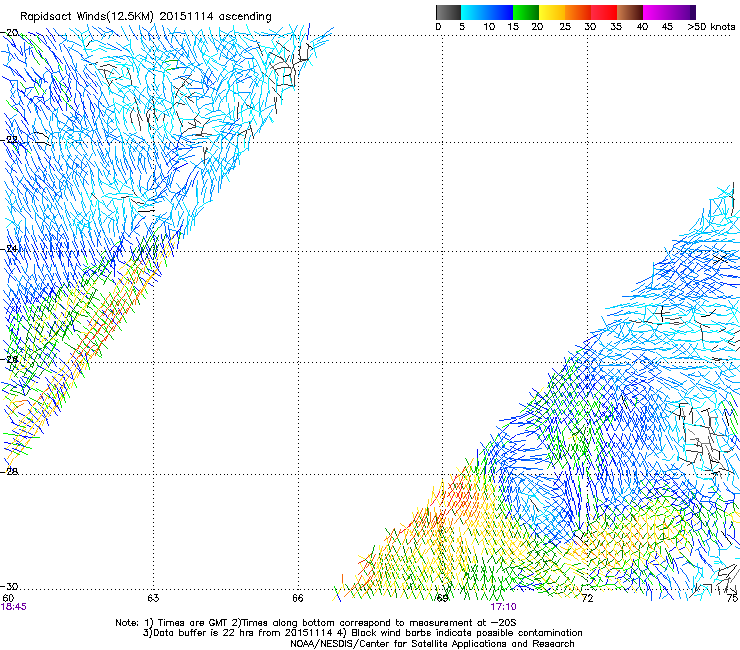
Task: Click the latitude label '-30'
Action: tap(10, 586)
